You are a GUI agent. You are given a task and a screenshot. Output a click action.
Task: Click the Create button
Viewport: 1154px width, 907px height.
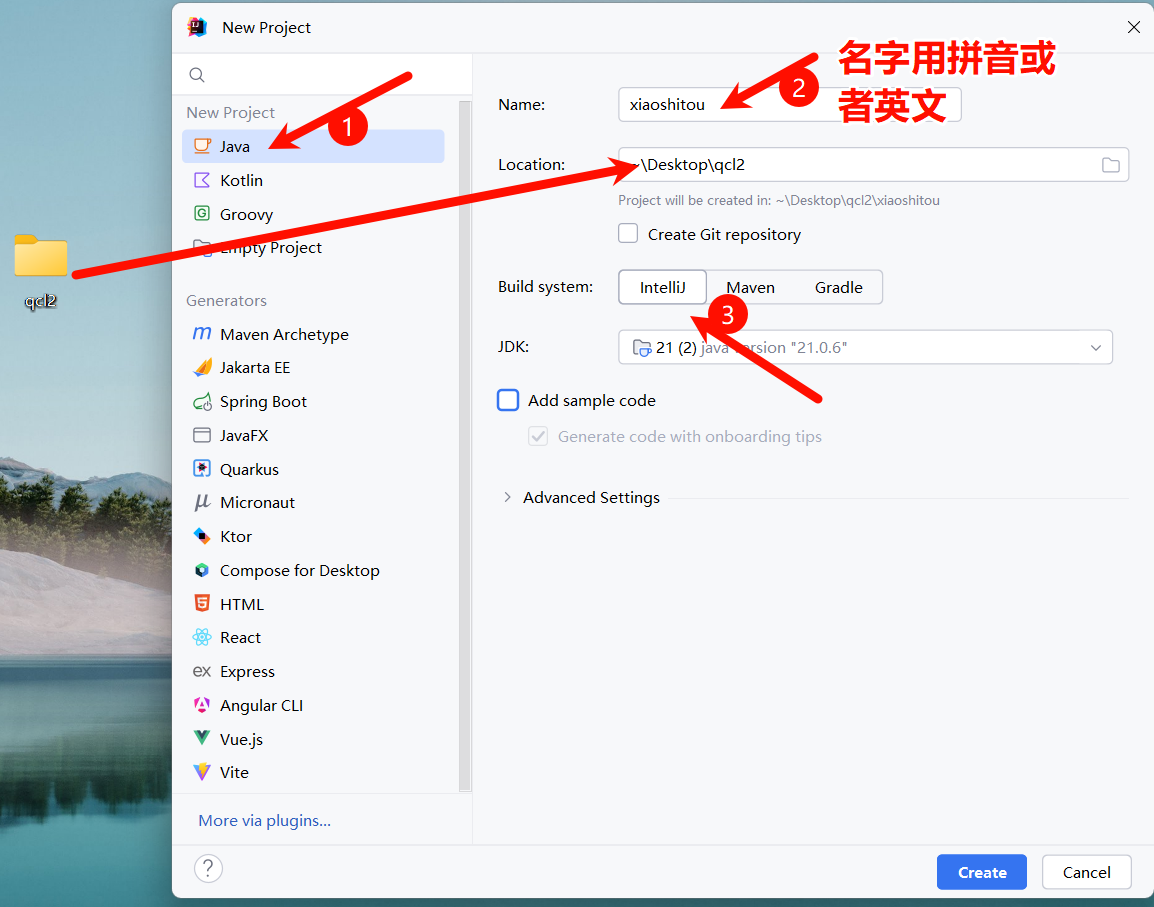coord(982,872)
